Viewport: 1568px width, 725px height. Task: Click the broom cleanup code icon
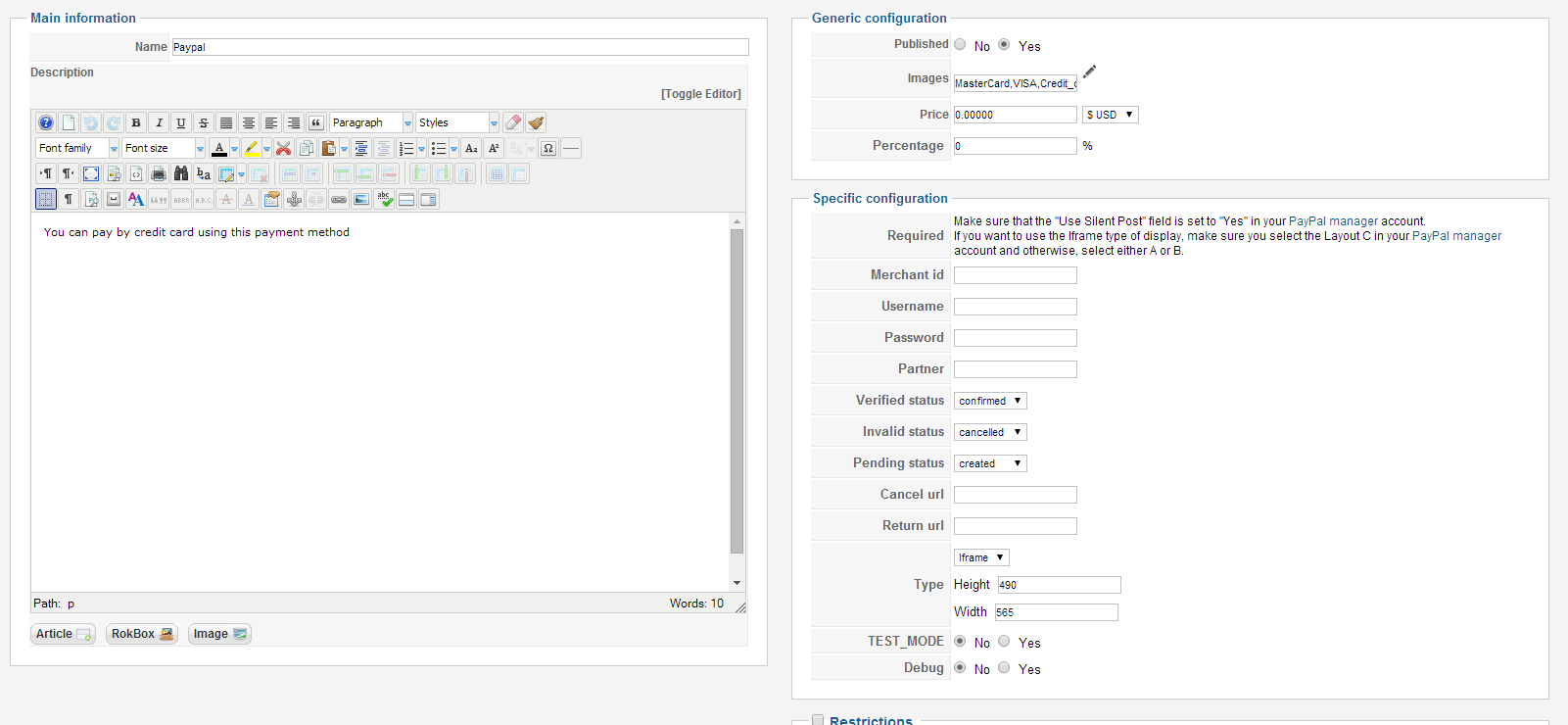[x=536, y=122]
